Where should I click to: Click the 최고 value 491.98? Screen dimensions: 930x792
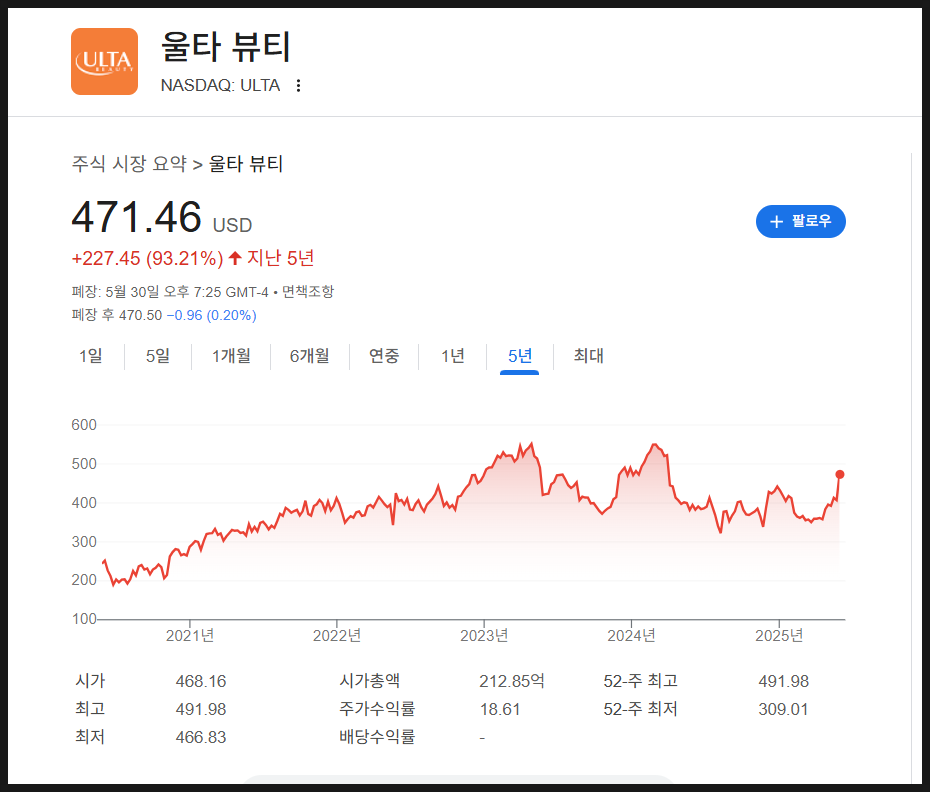[201, 709]
